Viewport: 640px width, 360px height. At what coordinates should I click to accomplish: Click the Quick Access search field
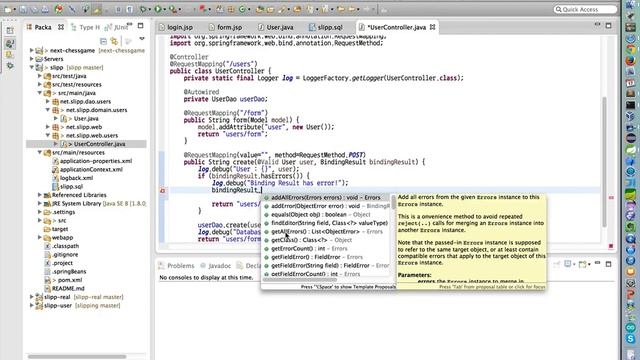(x=585, y=9)
